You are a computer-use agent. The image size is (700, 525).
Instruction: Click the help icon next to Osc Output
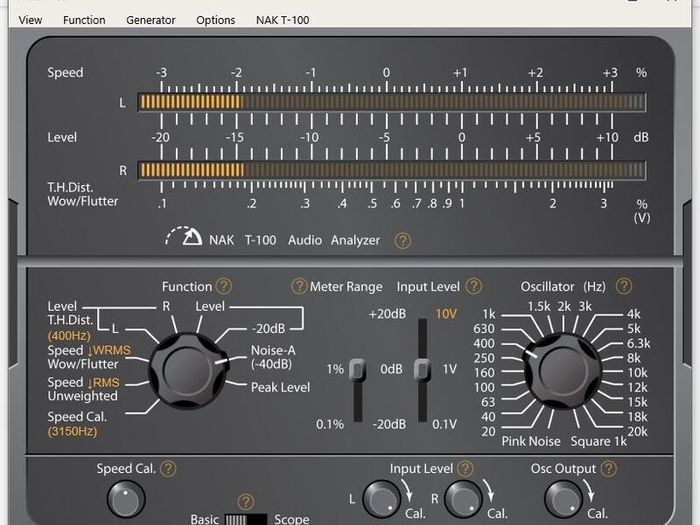pyautogui.click(x=608, y=468)
